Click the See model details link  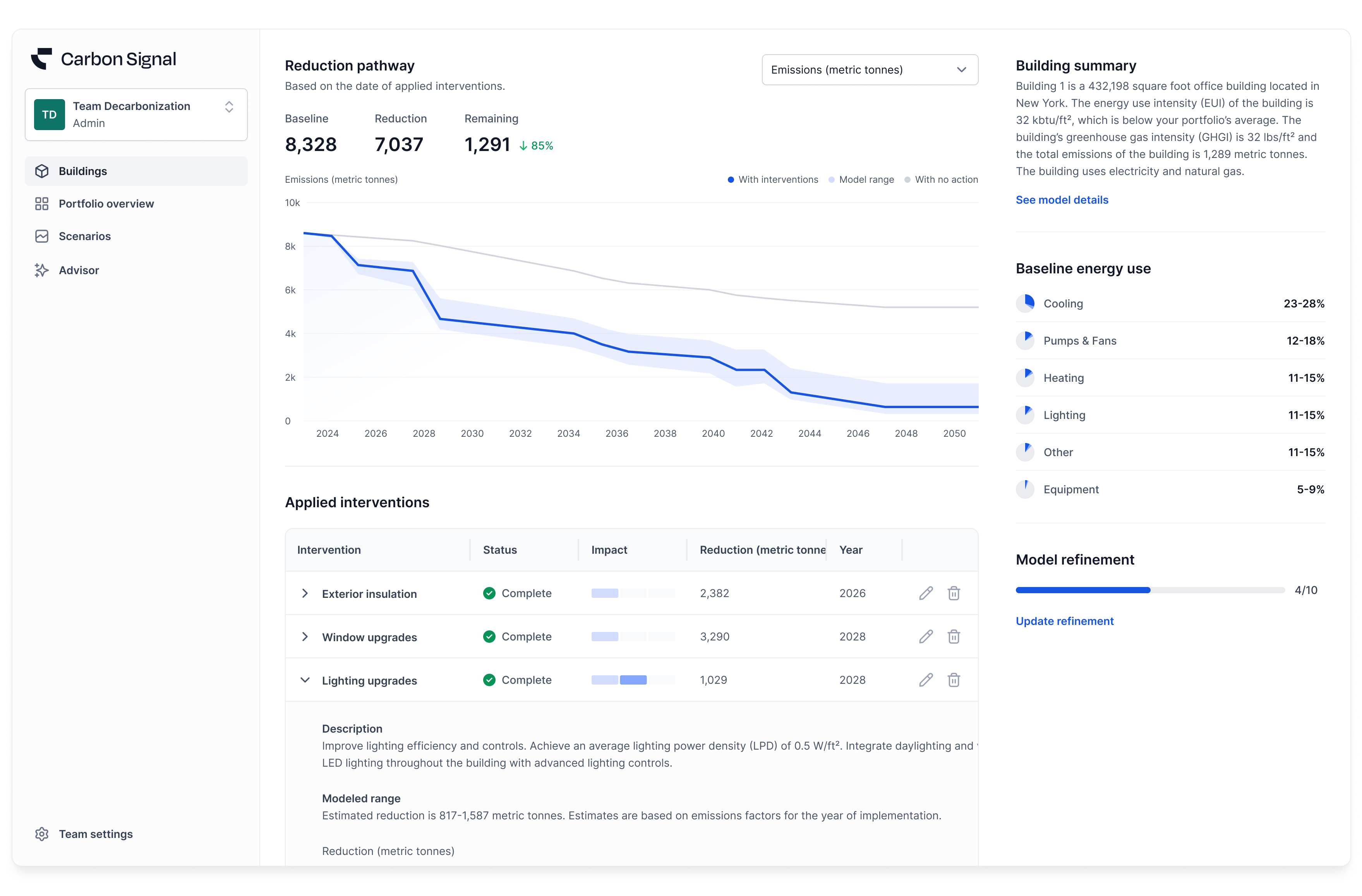pos(1062,200)
